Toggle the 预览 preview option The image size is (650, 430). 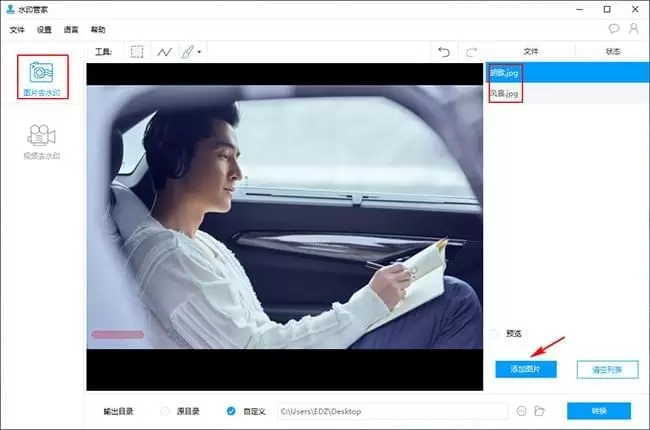coord(495,334)
